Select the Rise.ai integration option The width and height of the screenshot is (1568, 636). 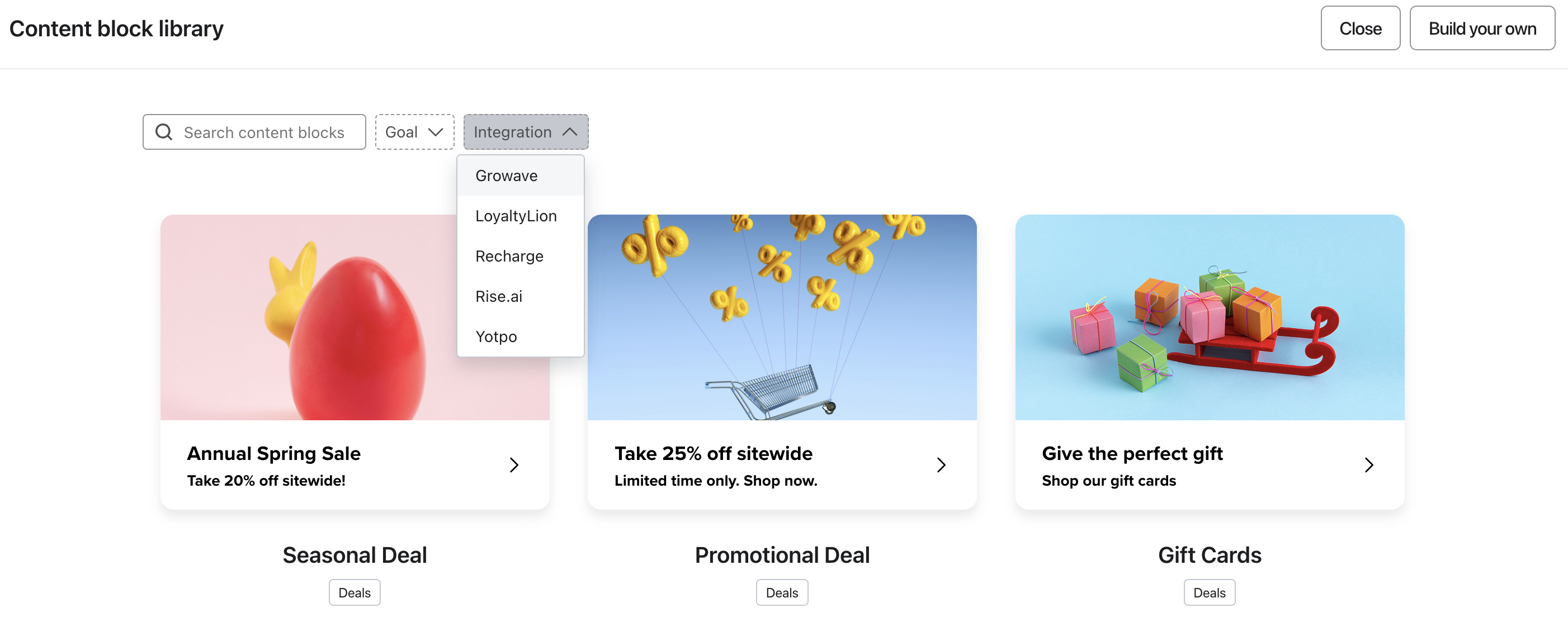click(498, 296)
